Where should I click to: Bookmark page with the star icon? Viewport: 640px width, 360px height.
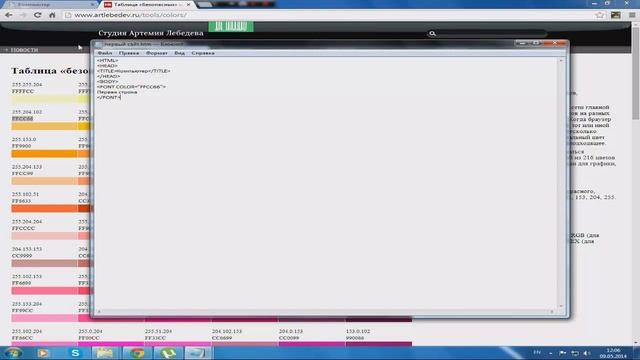point(600,15)
